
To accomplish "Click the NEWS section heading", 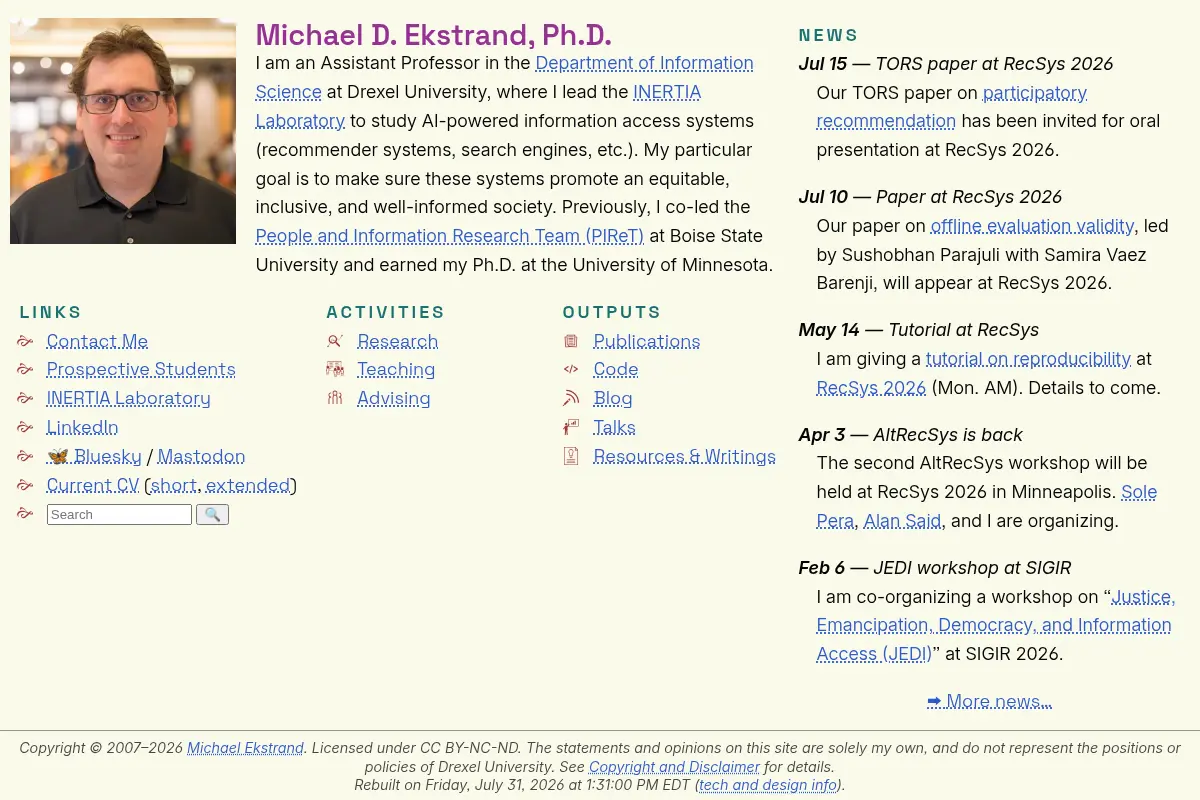I will pos(828,35).
